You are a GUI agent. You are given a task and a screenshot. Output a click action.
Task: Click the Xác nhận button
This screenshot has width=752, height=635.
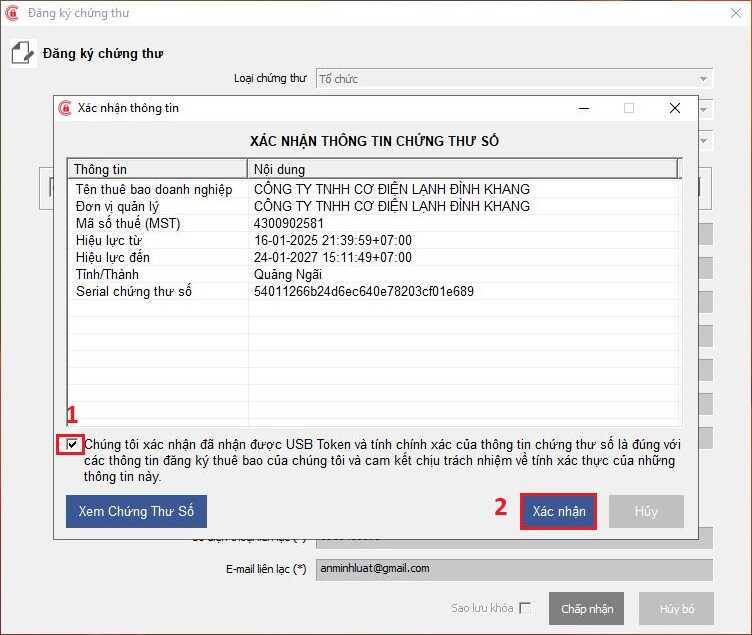tap(558, 511)
